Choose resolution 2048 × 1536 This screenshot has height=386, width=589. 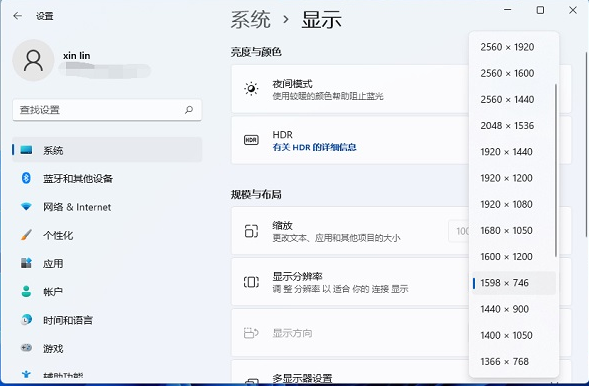pos(514,126)
